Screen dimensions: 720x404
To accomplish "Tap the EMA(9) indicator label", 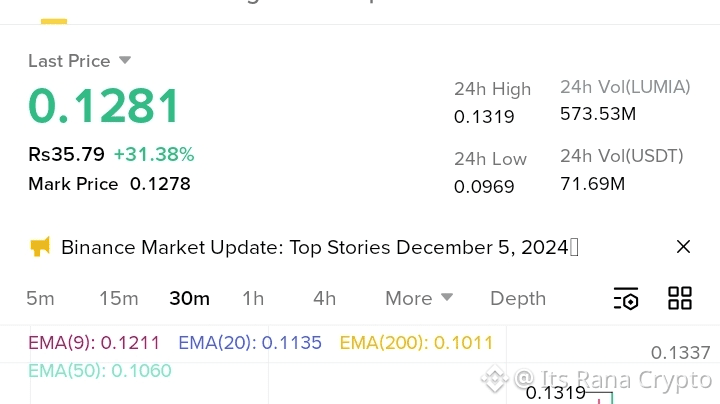I will [94, 343].
